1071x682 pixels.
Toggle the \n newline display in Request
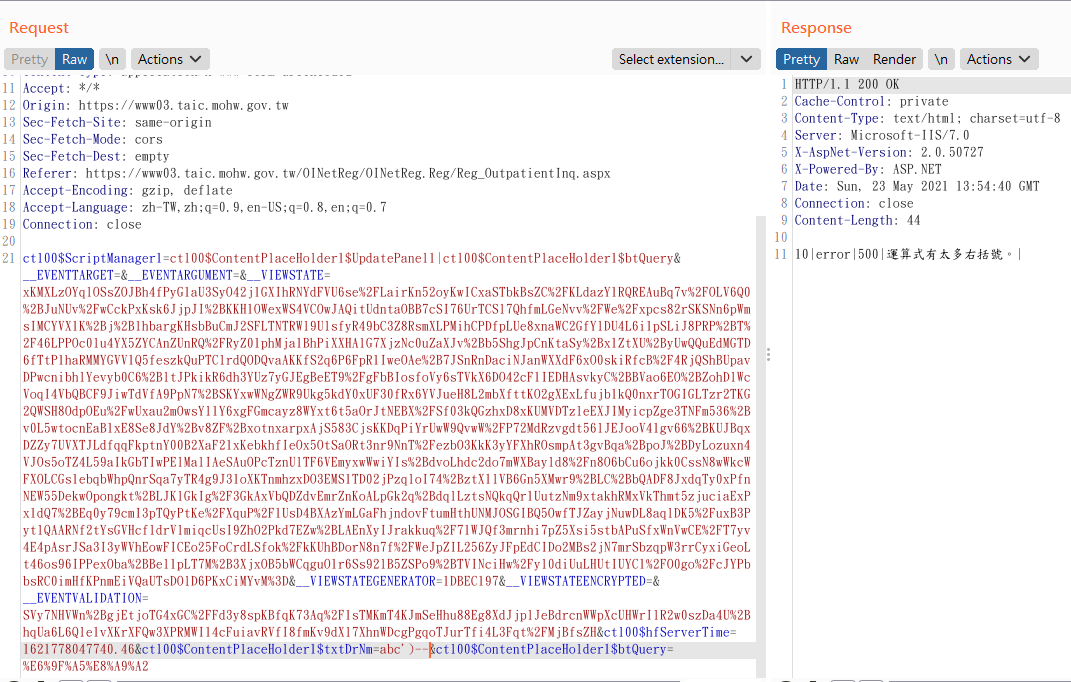coord(112,59)
